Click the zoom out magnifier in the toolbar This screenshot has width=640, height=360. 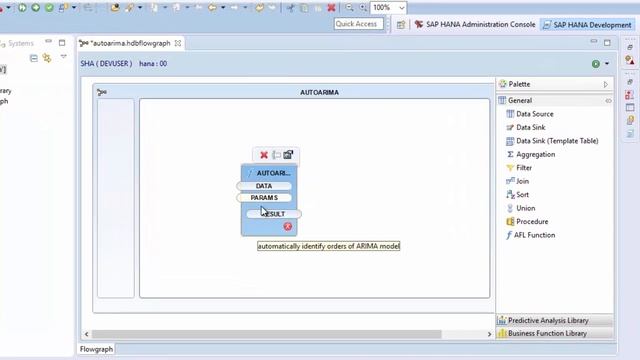pos(349,7)
